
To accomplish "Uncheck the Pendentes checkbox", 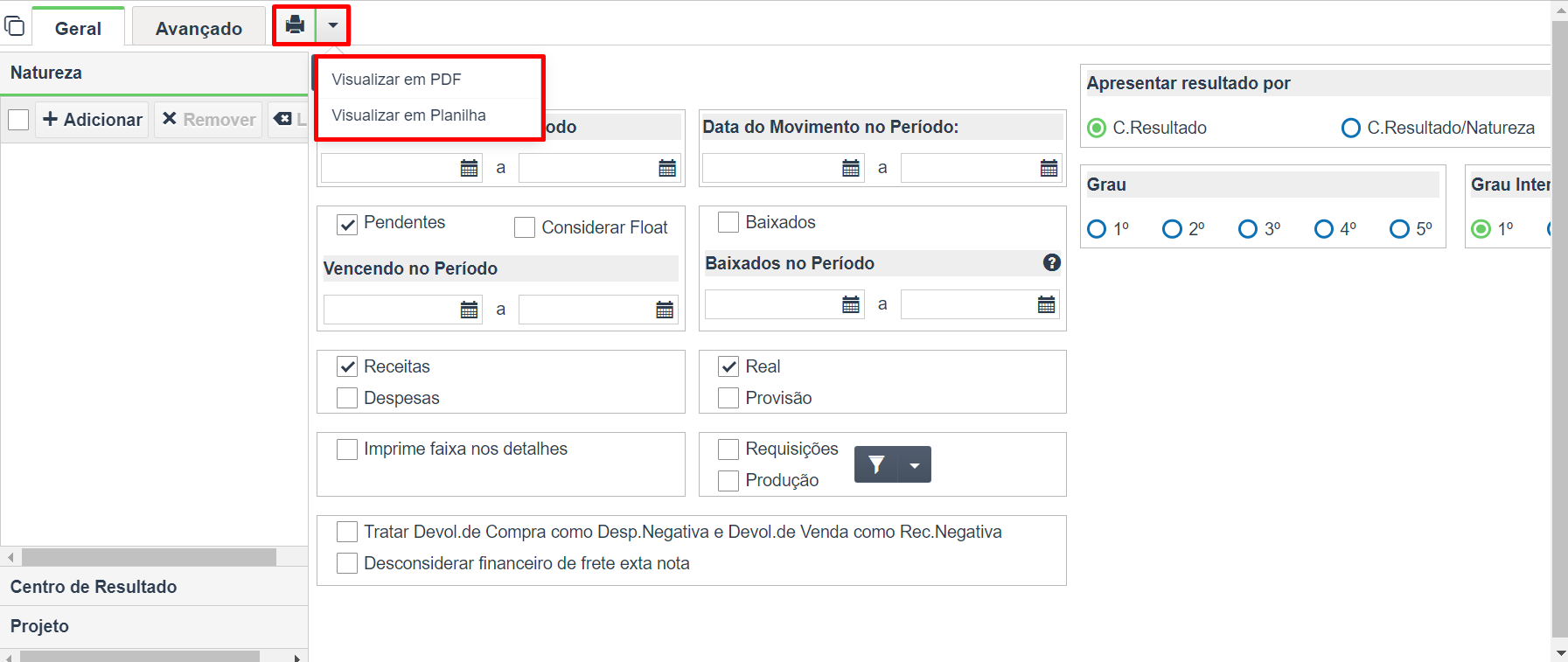I will 347,224.
